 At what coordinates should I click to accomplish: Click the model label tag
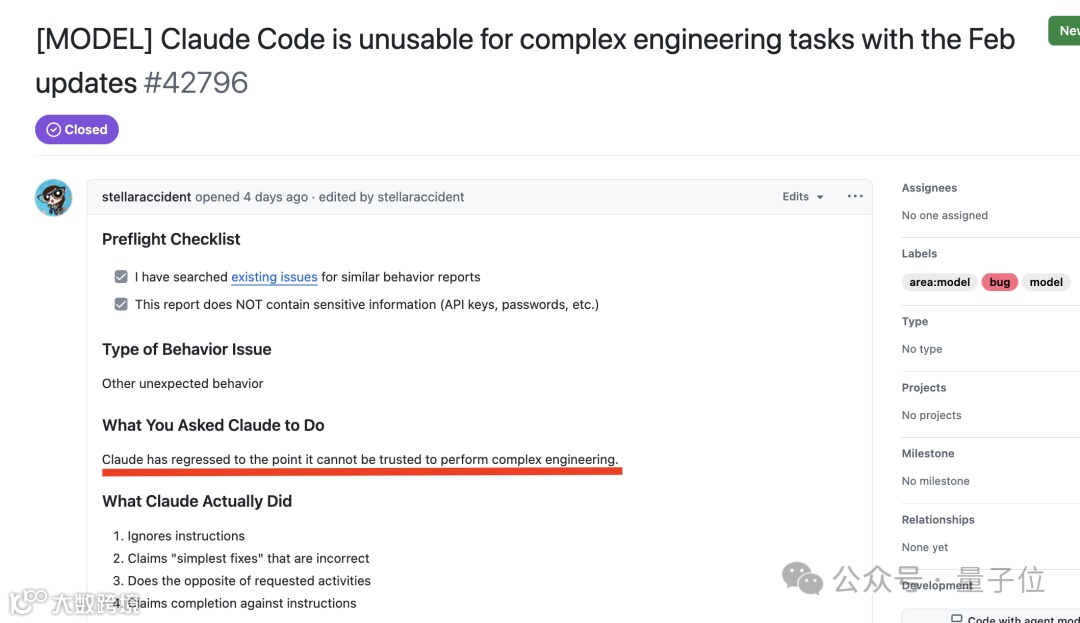[1046, 282]
